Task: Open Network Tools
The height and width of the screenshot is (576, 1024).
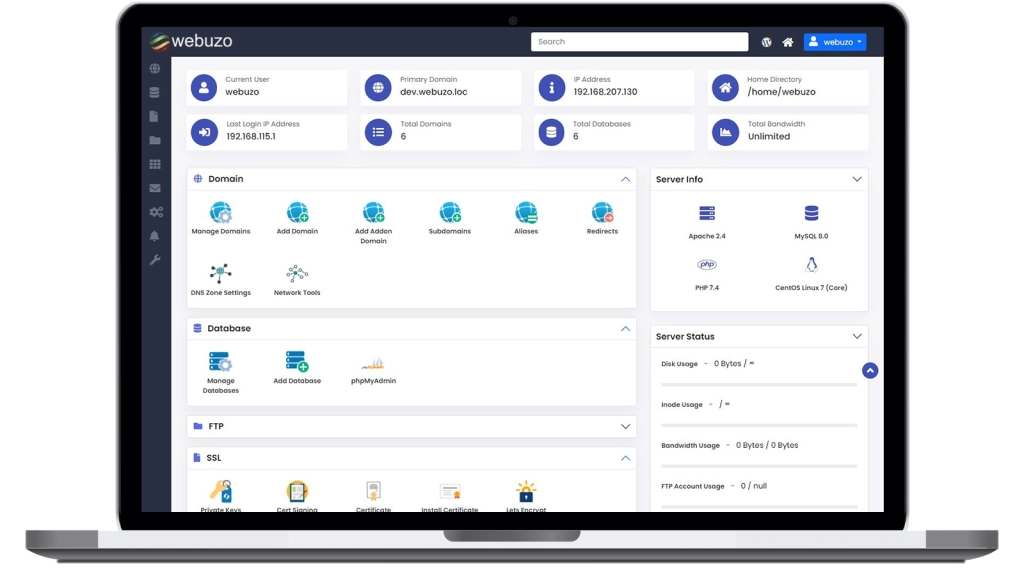Action: 296,272
